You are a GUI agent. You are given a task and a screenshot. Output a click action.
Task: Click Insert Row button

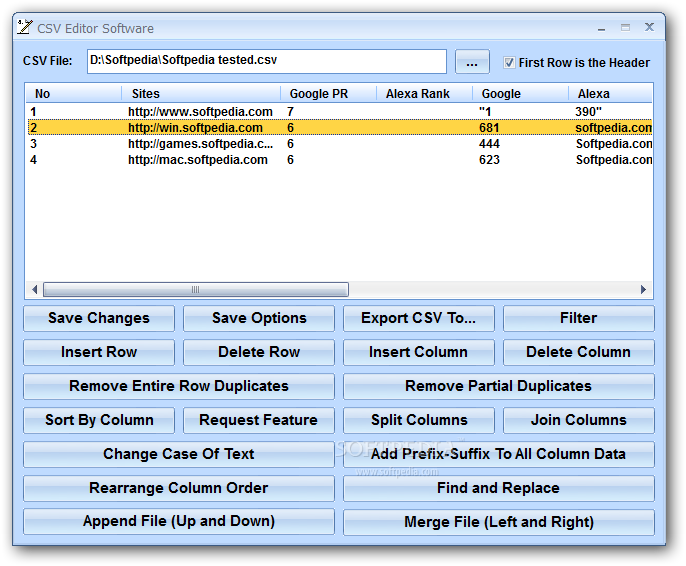(x=99, y=352)
